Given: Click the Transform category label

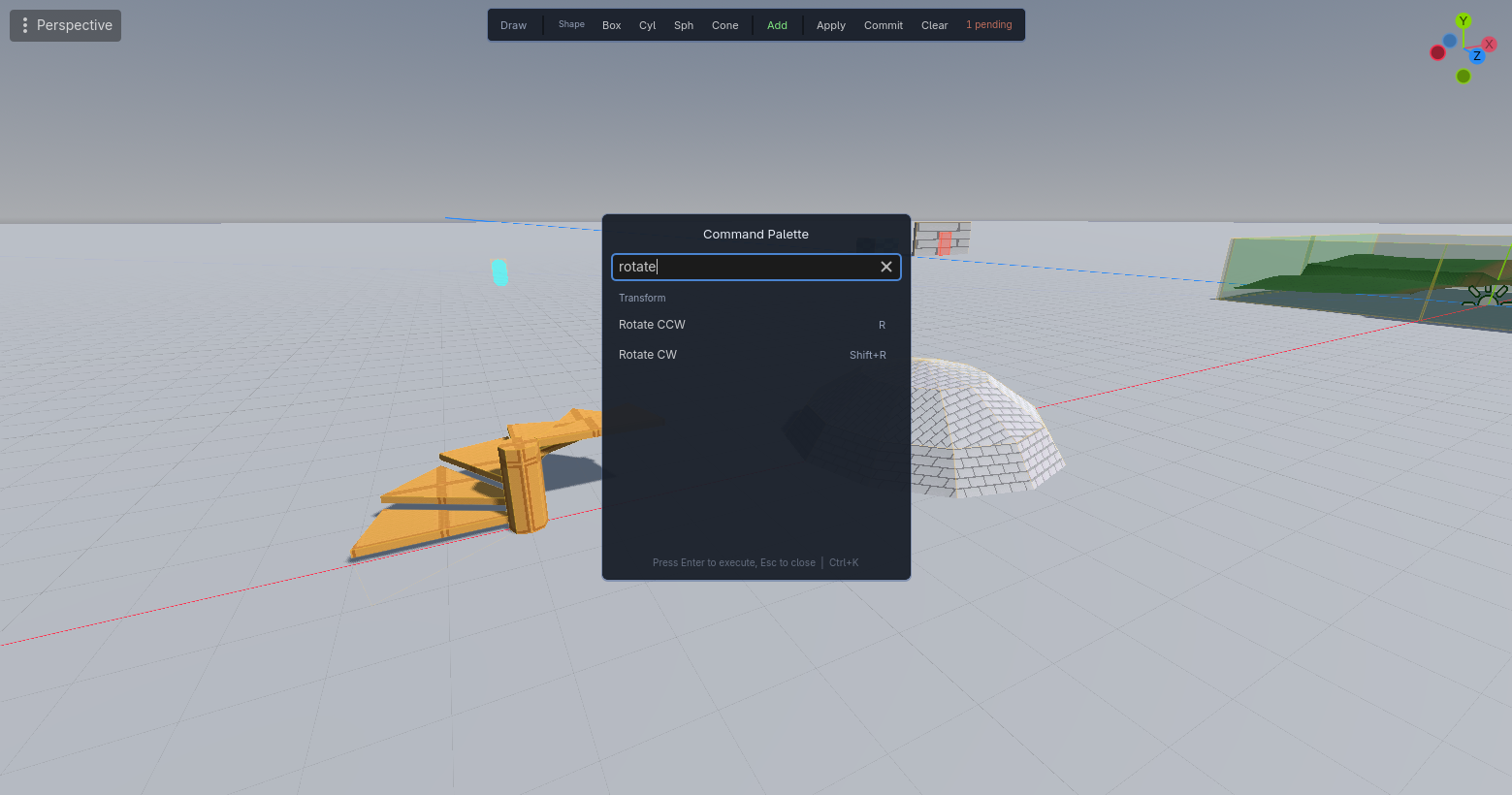Looking at the screenshot, I should (642, 298).
